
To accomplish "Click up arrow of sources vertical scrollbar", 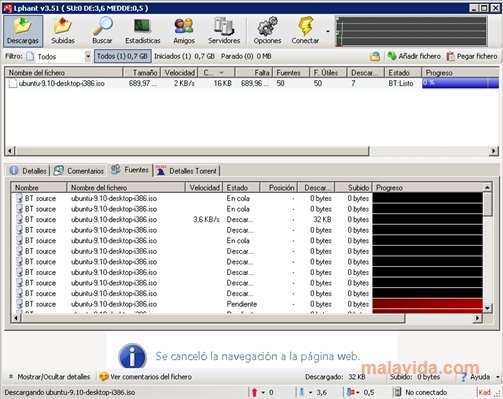I will click(x=487, y=187).
